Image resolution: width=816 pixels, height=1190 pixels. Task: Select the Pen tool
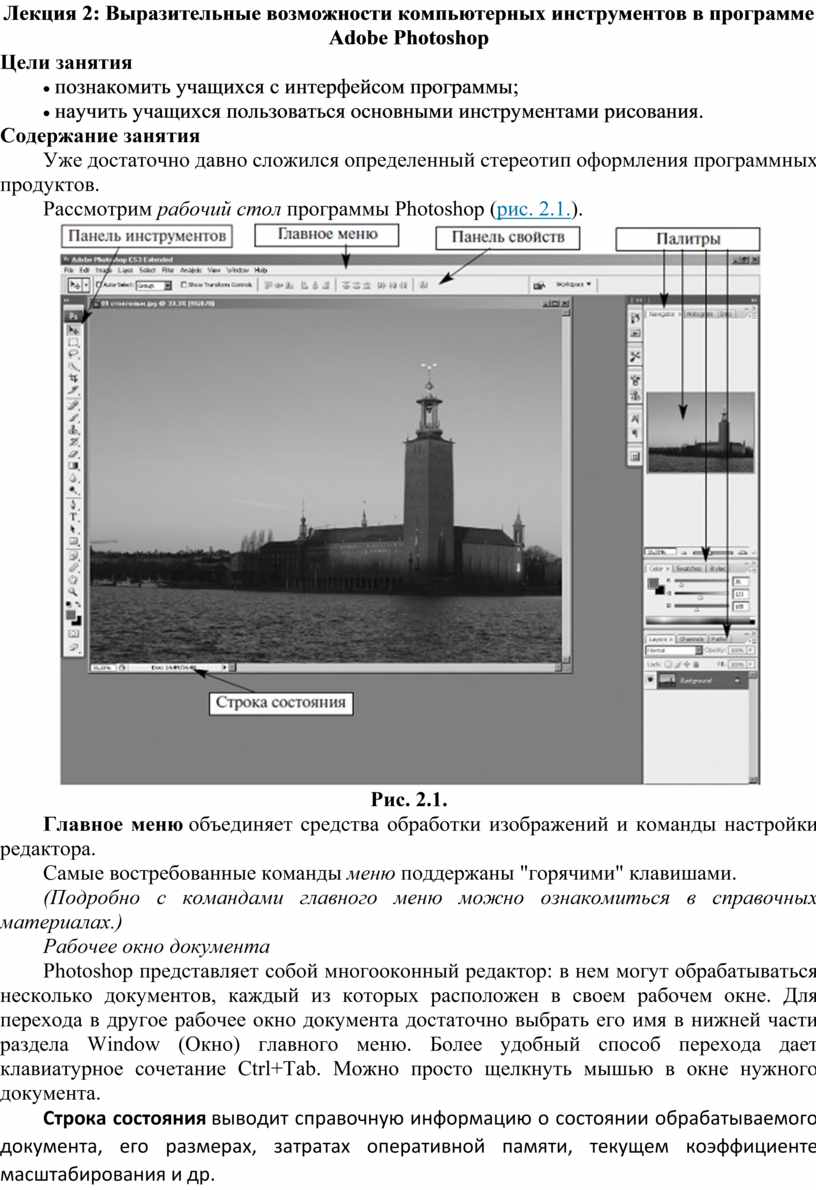click(x=74, y=505)
